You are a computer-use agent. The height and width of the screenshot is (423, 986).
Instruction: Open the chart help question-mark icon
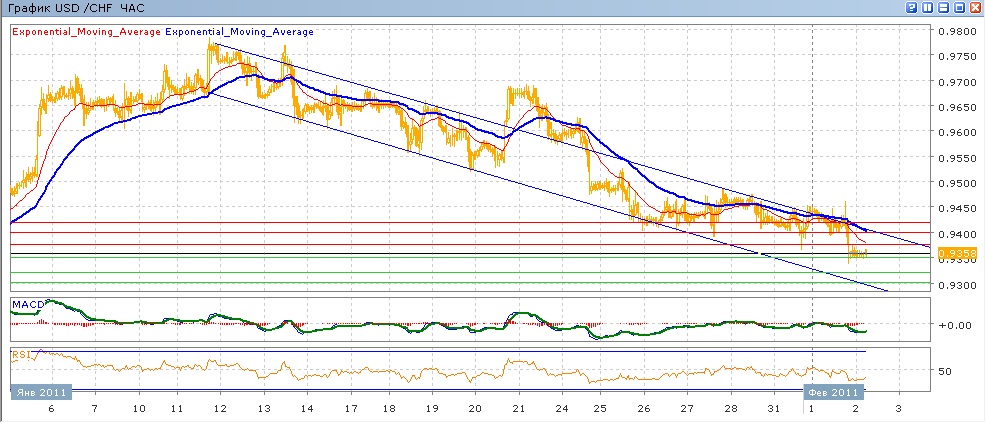tap(912, 8)
